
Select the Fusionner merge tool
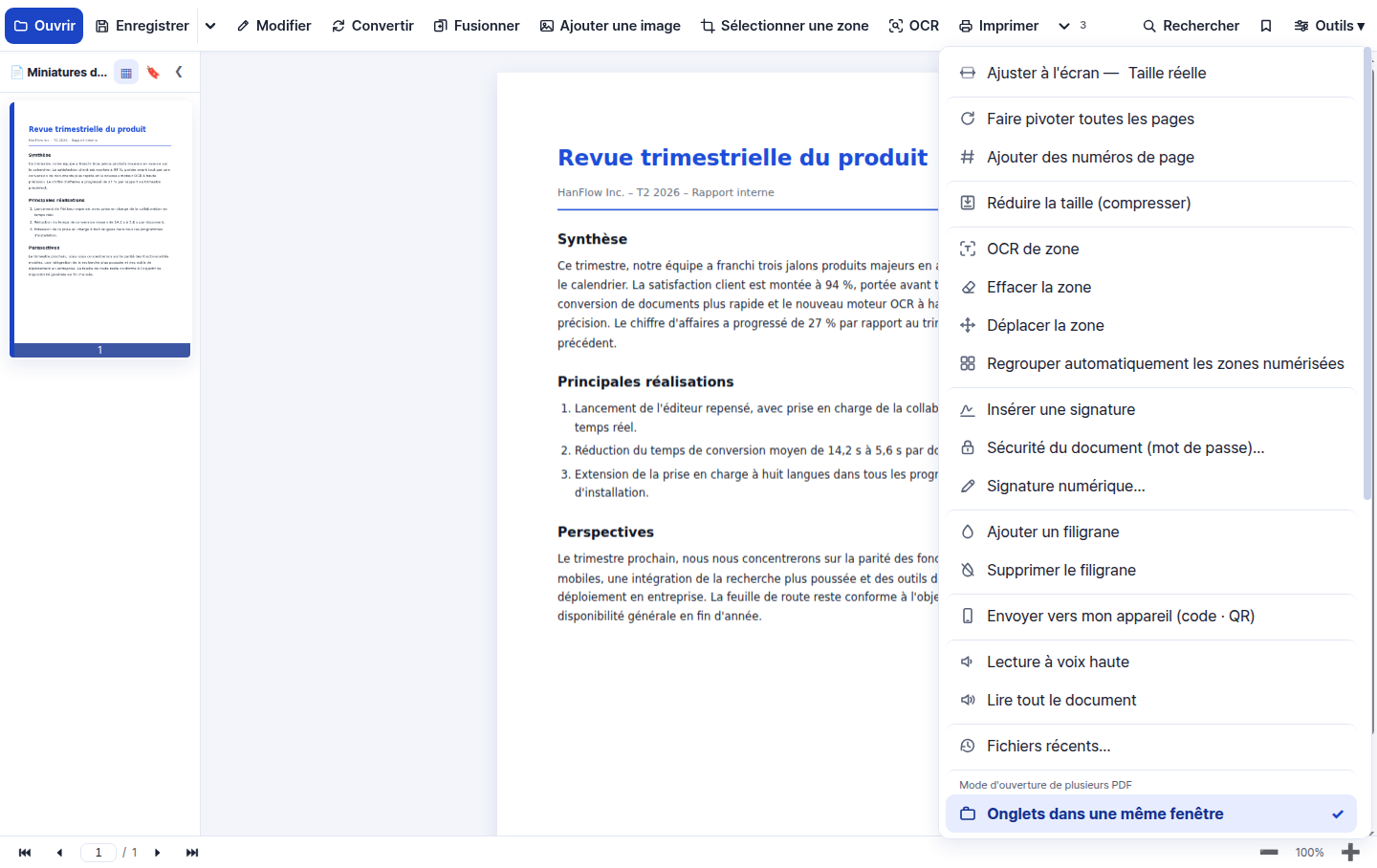476,26
